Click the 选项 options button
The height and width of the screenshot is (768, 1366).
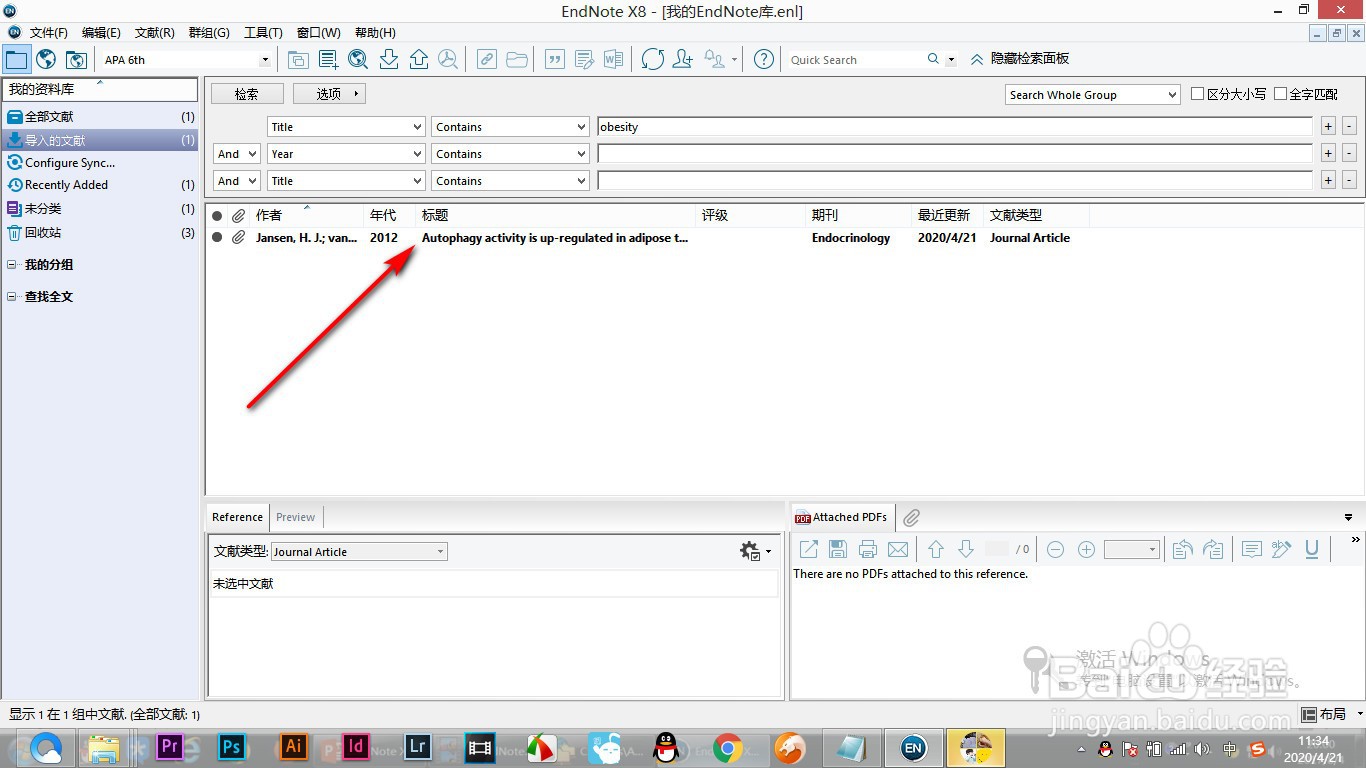click(329, 94)
